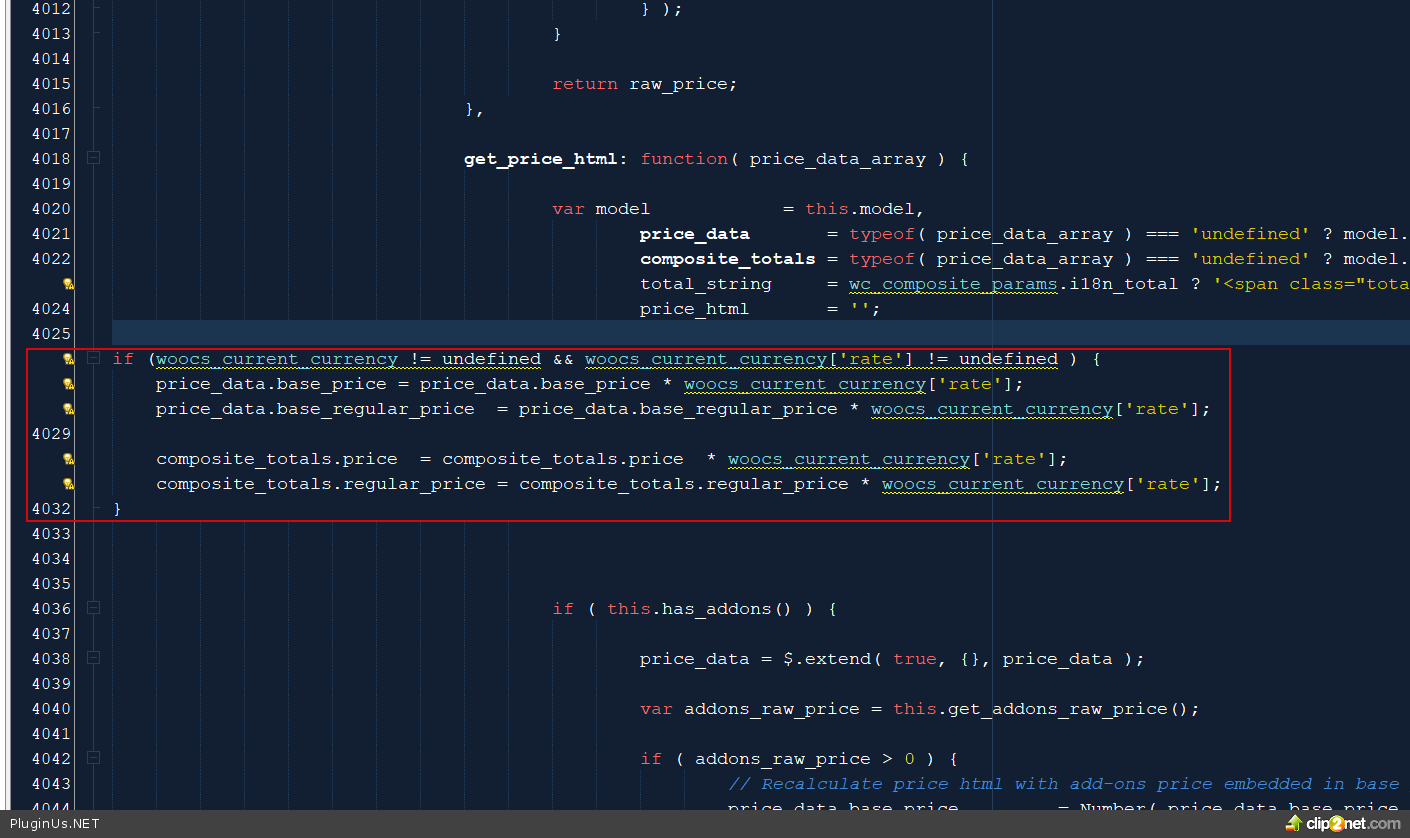1410x838 pixels.
Task: Click line number 4029 in gutter
Action: [51, 434]
